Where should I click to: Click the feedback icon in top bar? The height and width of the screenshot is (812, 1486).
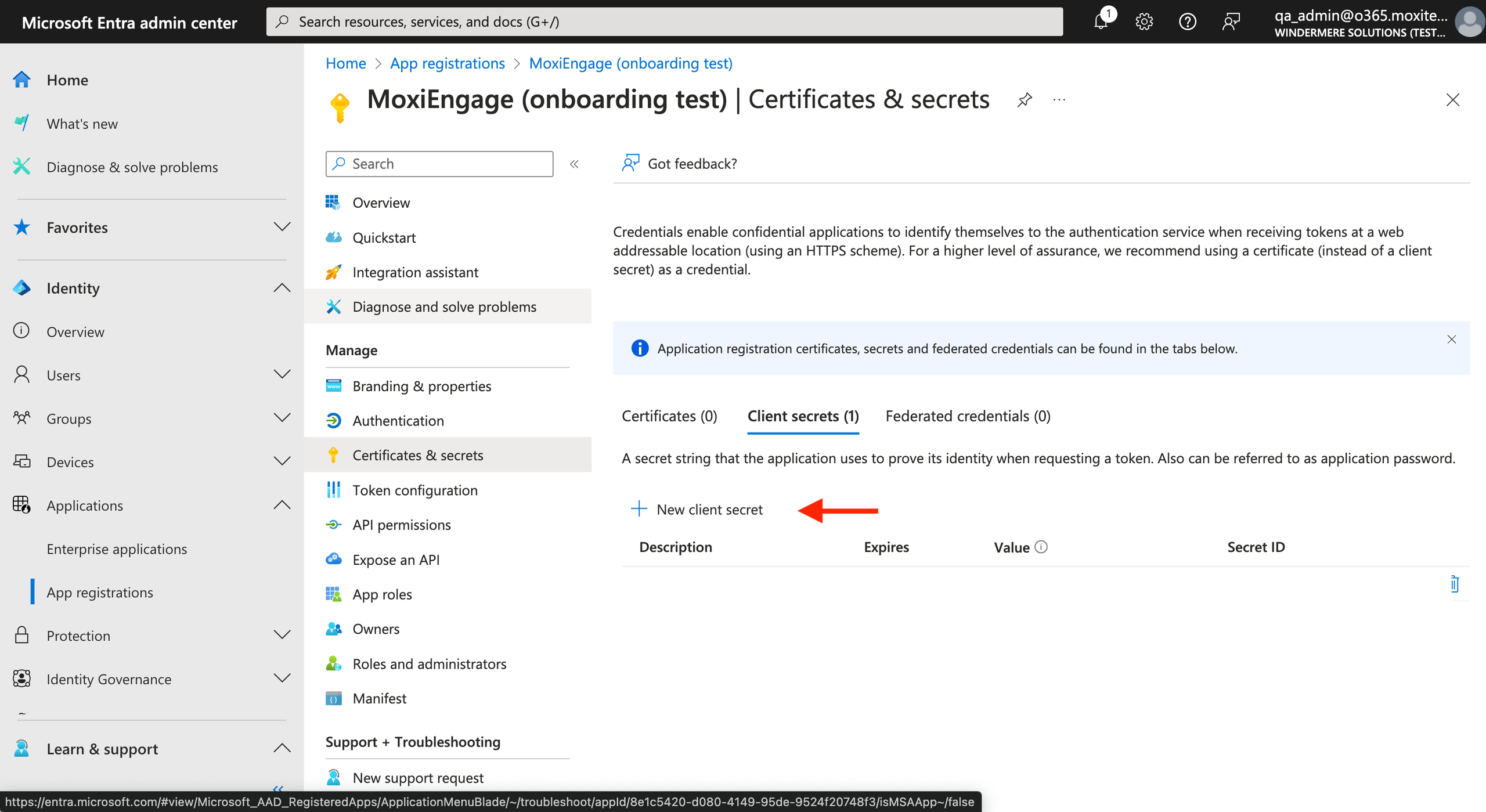coord(1231,21)
